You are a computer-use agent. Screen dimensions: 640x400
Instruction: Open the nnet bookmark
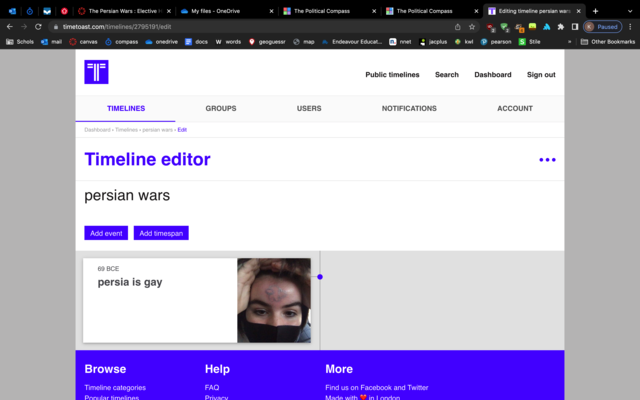[400, 42]
